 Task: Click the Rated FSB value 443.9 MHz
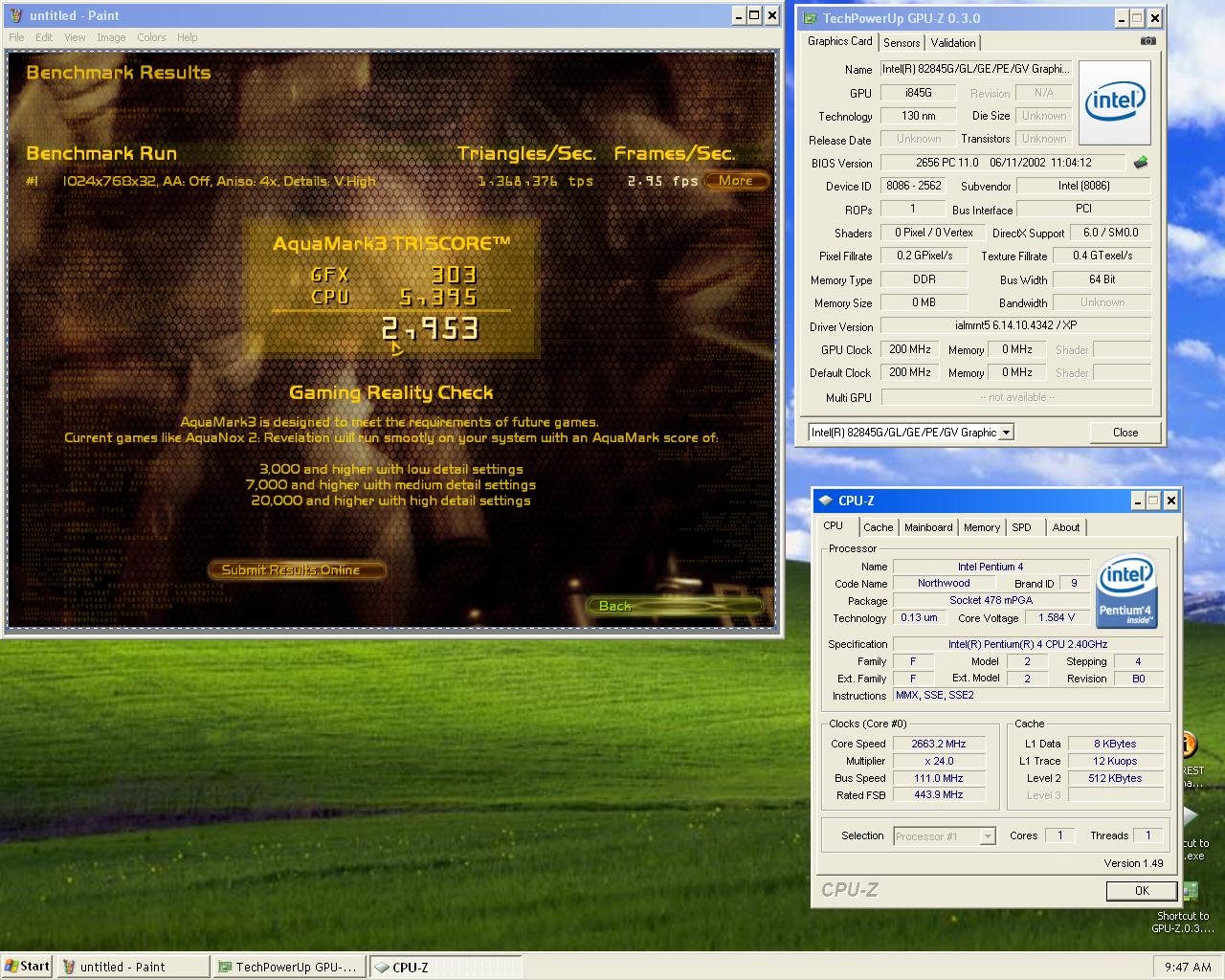click(939, 794)
